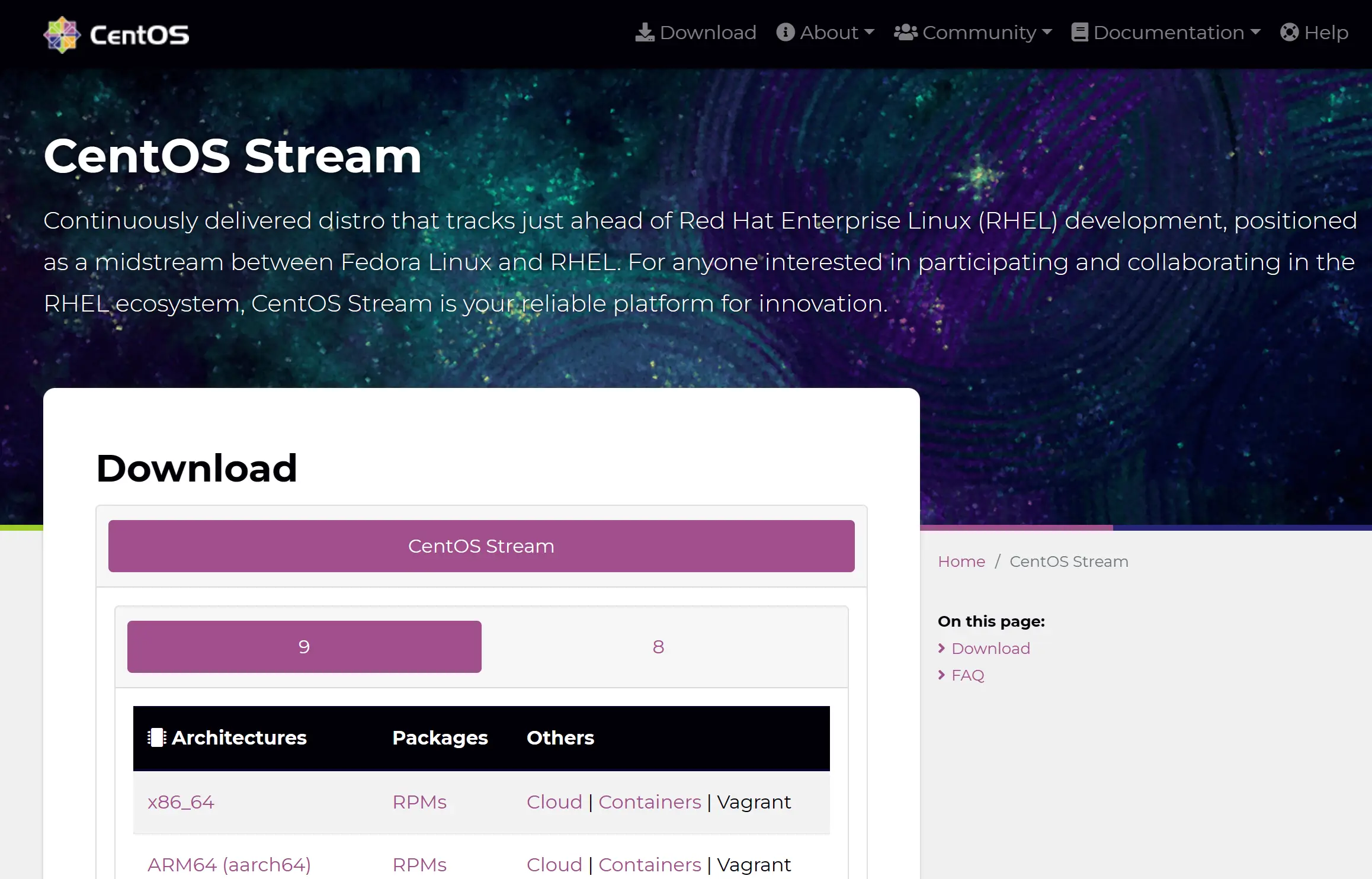Image resolution: width=1372 pixels, height=879 pixels.
Task: Click x86_64 architecture RPMs link
Action: pyautogui.click(x=419, y=802)
